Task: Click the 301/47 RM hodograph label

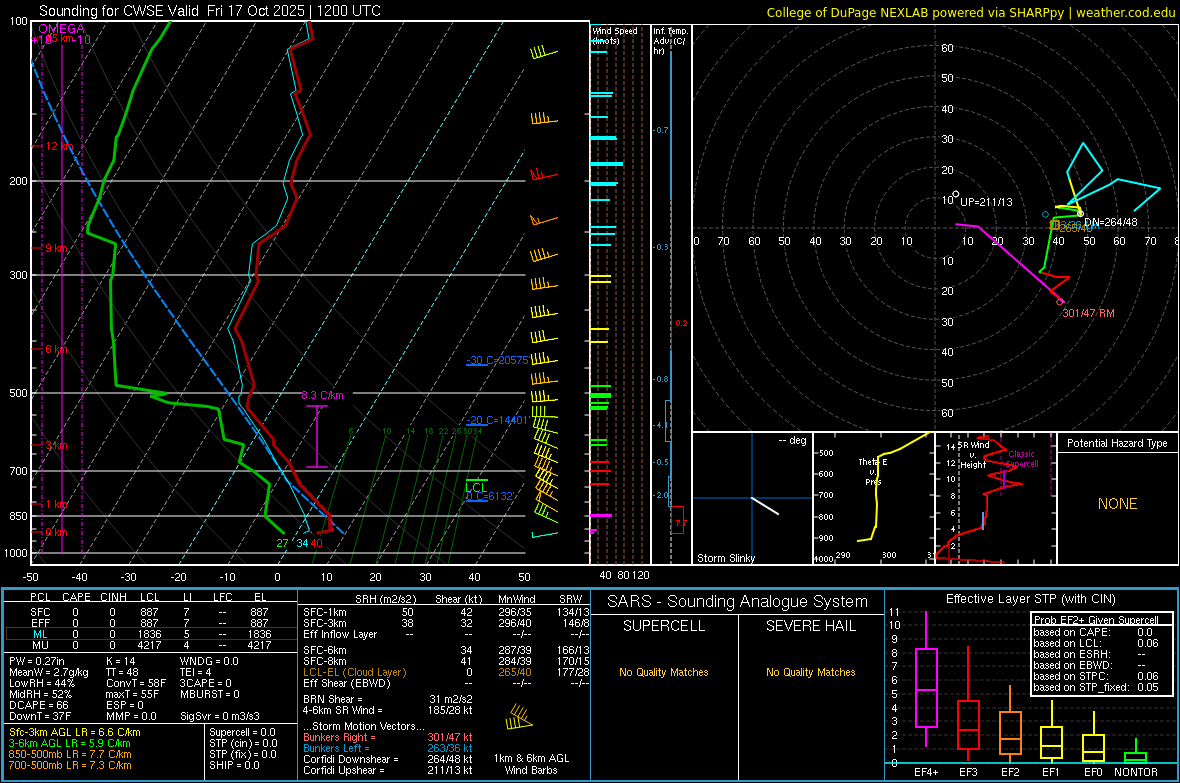Action: 1088,313
